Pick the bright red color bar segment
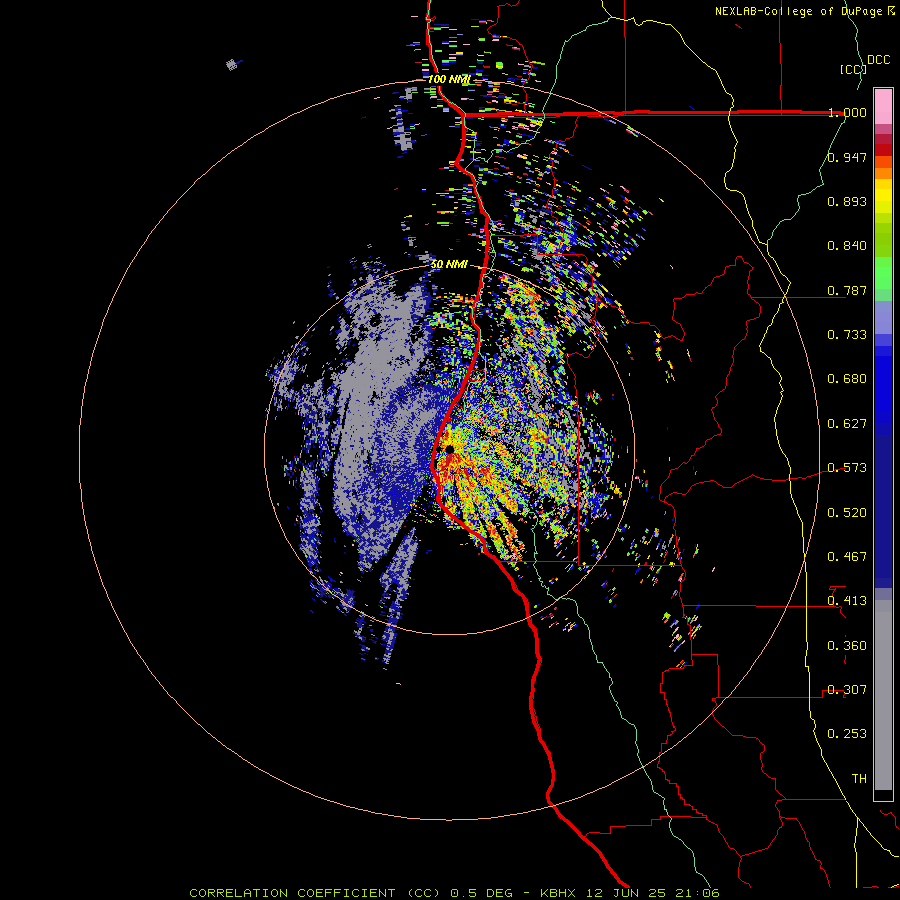The image size is (900, 900). click(x=883, y=150)
